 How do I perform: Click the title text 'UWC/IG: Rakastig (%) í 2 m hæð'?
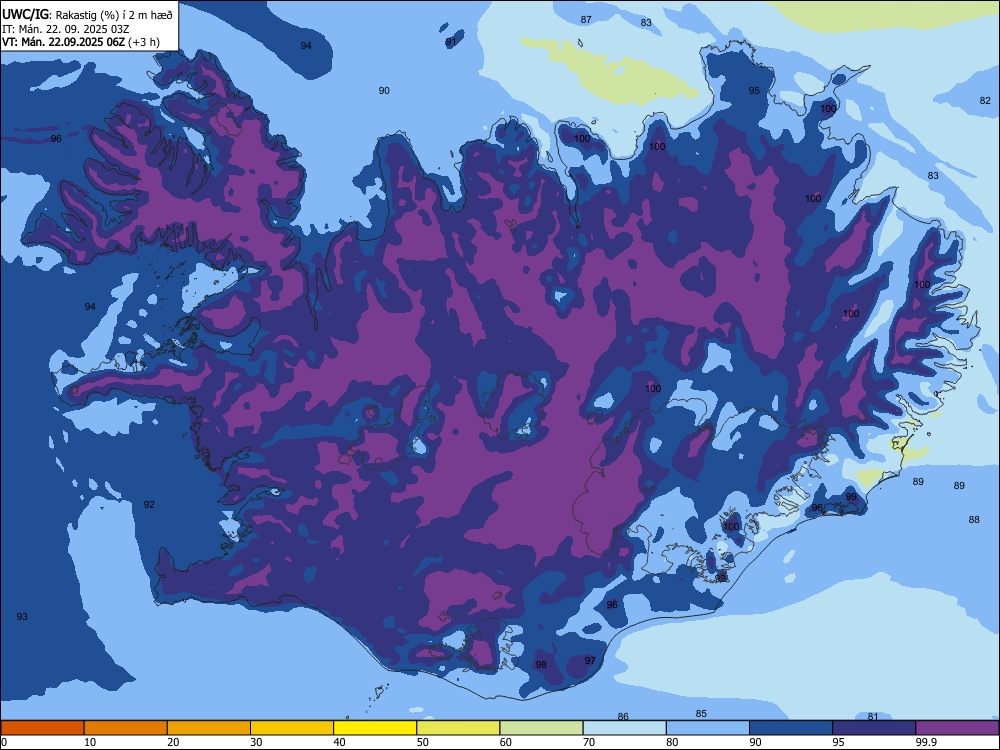[x=87, y=15]
